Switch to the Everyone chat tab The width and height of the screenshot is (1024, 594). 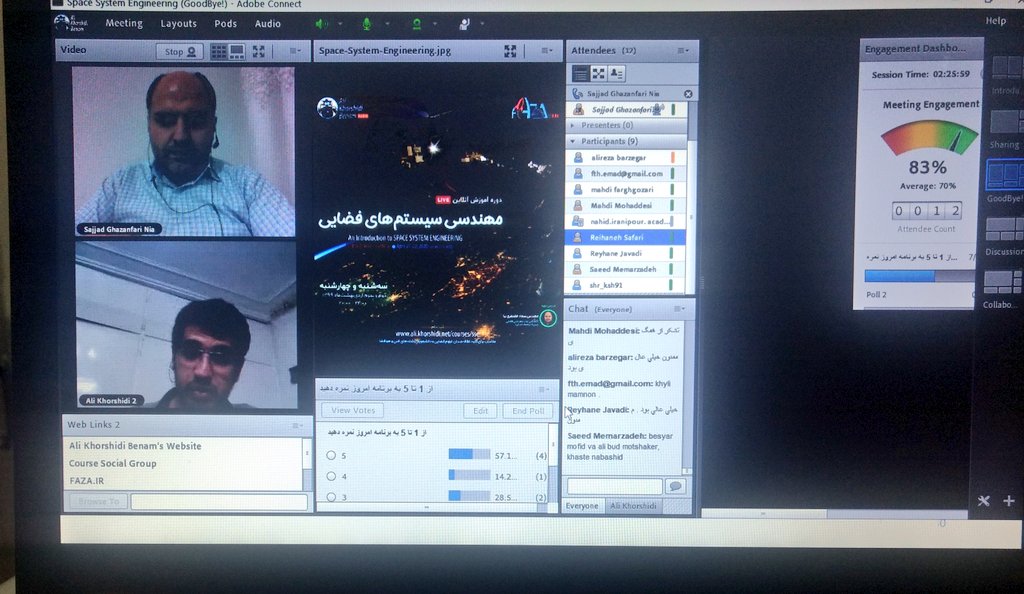582,506
